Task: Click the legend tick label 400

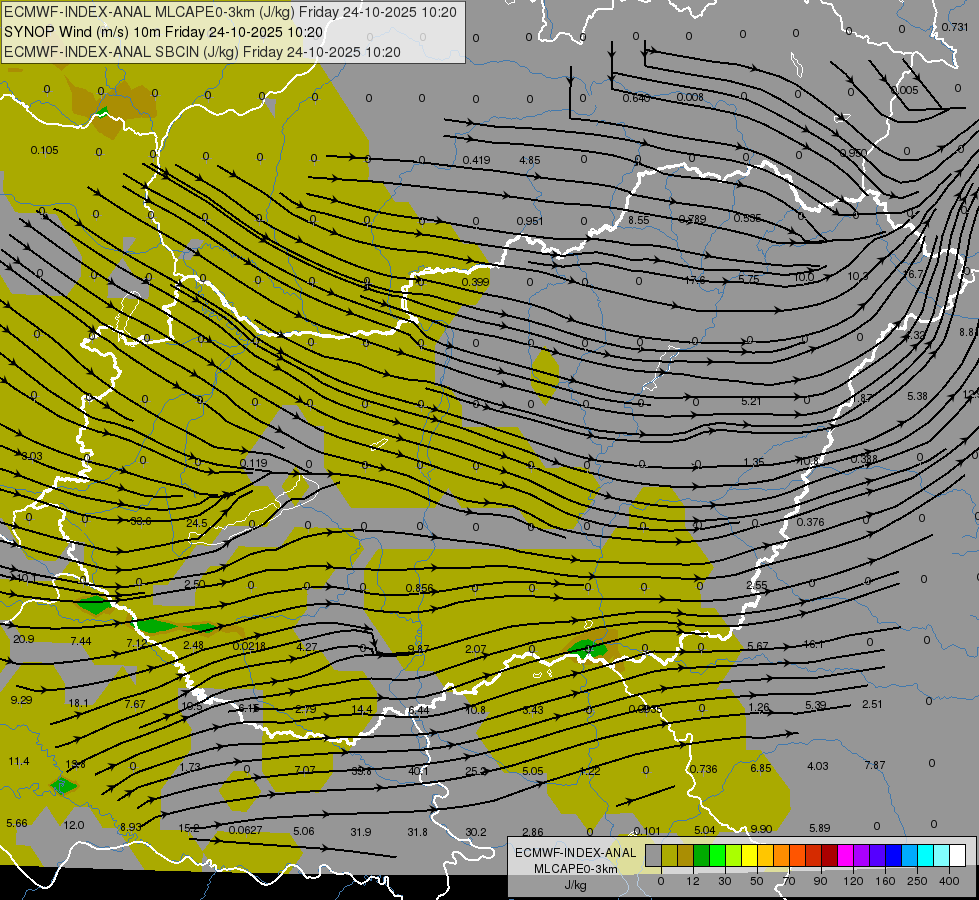Action: coord(949,881)
